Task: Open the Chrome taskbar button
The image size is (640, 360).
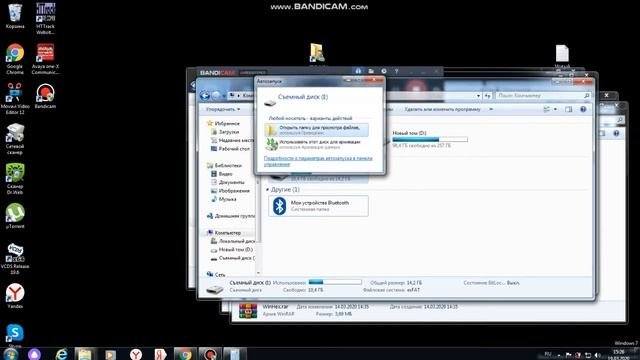Action: click(184, 354)
